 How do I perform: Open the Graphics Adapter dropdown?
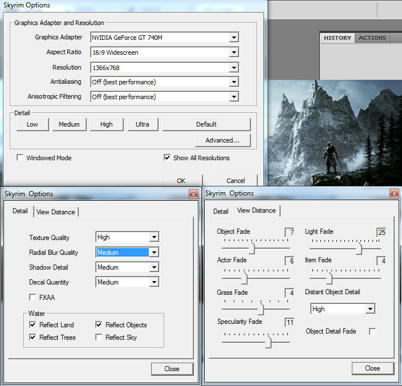[x=164, y=37]
